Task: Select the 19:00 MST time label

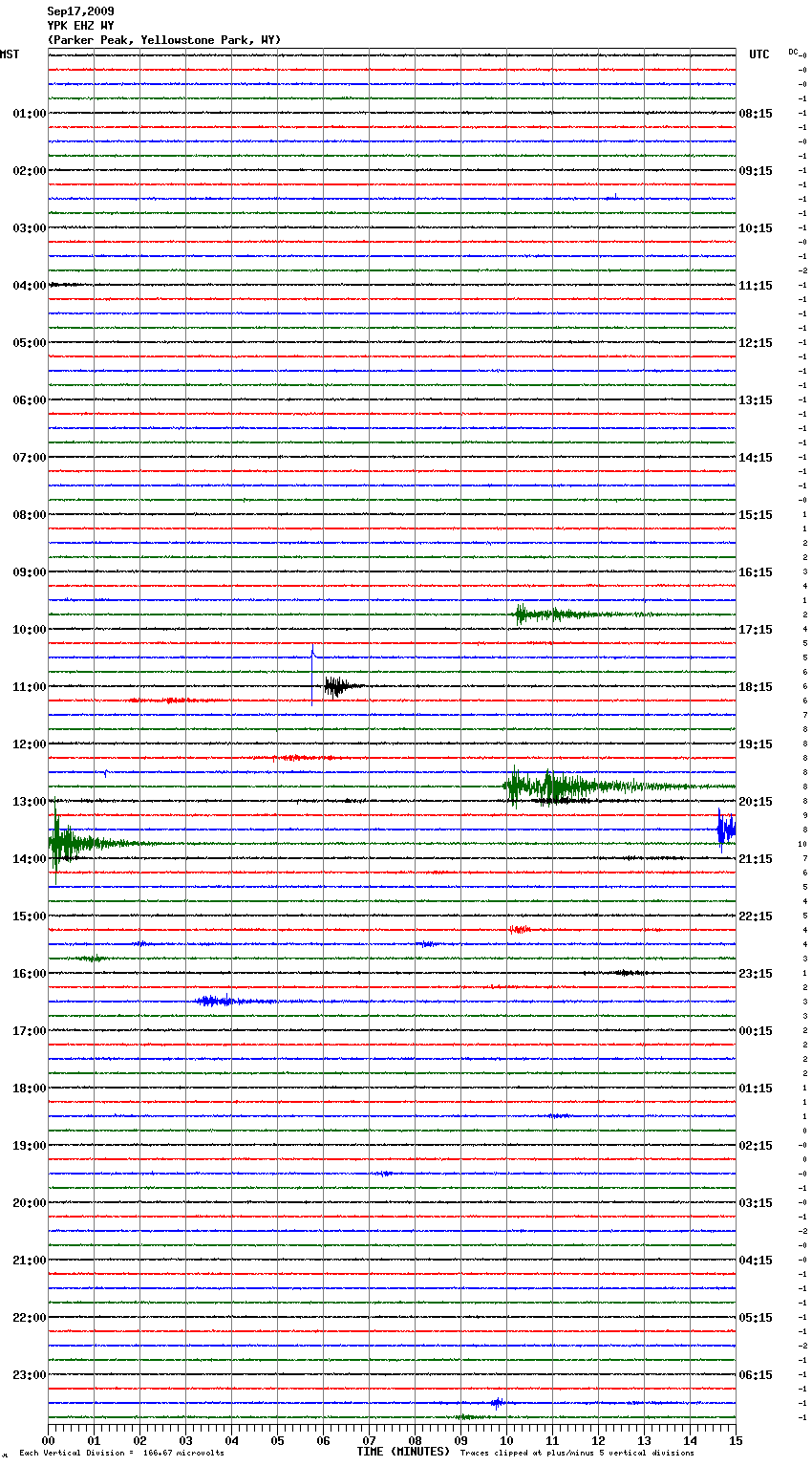Action: [30, 1146]
